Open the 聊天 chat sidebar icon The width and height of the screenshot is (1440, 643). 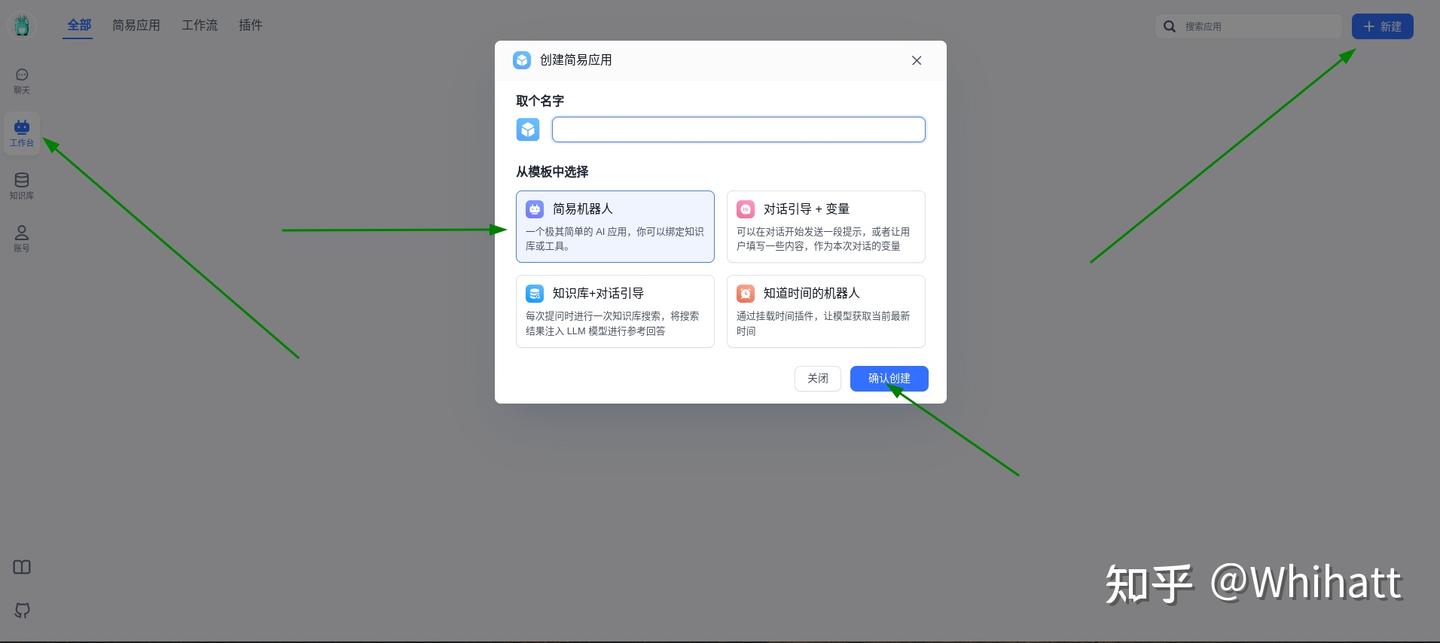tap(22, 81)
